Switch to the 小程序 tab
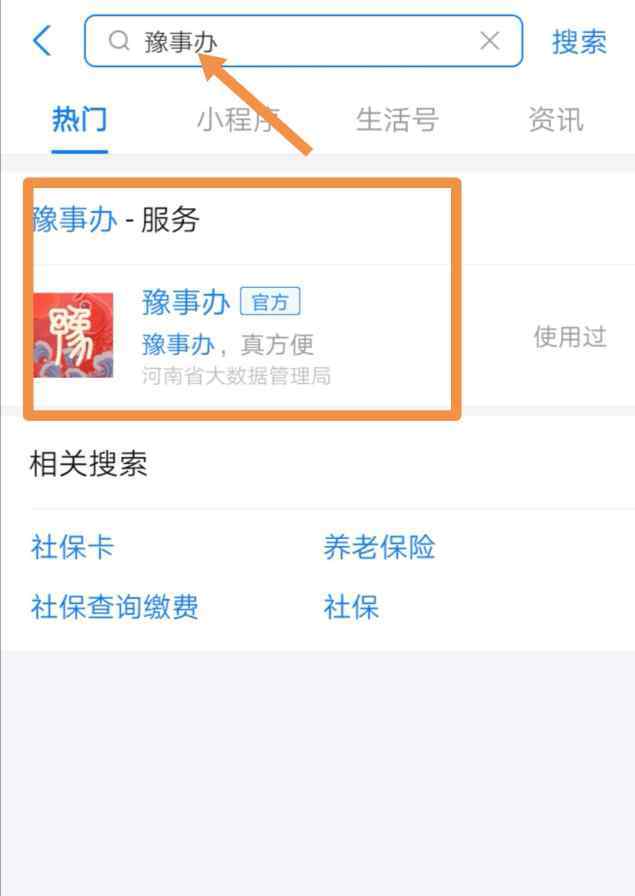Screen dimensions: 635x896 238,120
